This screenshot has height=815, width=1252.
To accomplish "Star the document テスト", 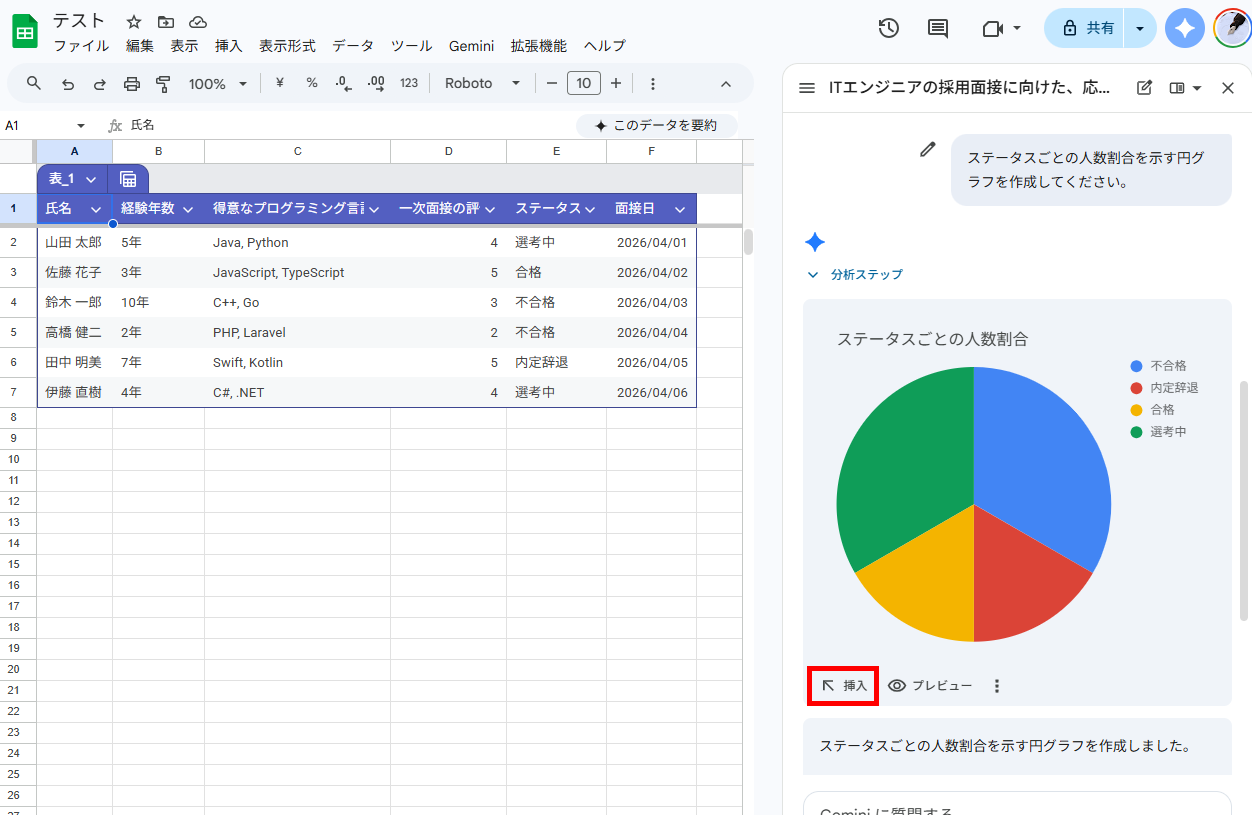I will click(x=134, y=22).
